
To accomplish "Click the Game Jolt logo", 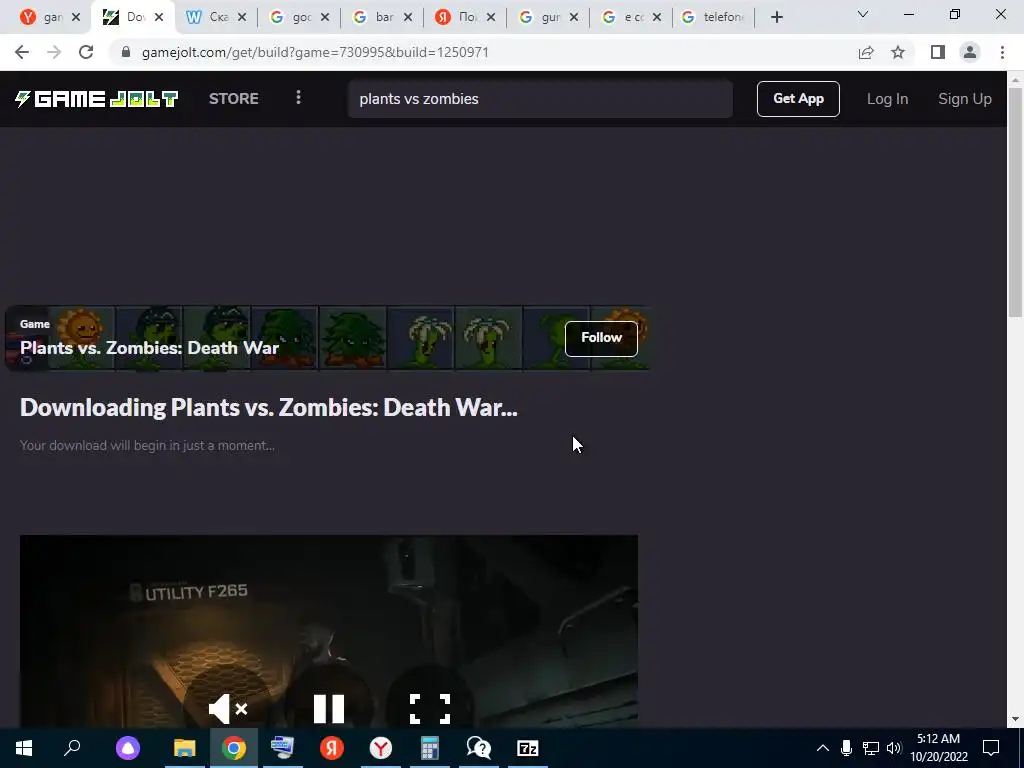I will click(x=97, y=99).
